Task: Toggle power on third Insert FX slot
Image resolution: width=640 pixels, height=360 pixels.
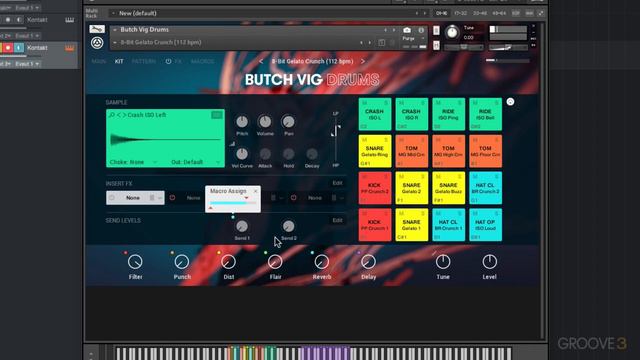Action: click(x=293, y=198)
